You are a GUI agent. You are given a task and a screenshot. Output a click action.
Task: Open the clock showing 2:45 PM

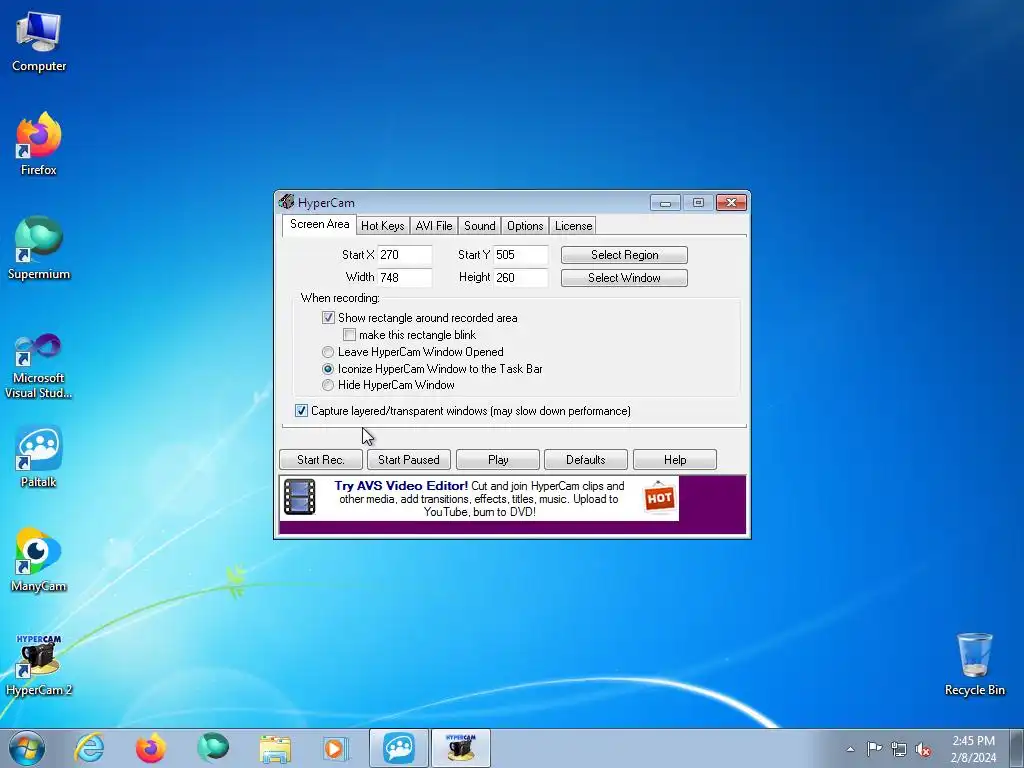973,749
